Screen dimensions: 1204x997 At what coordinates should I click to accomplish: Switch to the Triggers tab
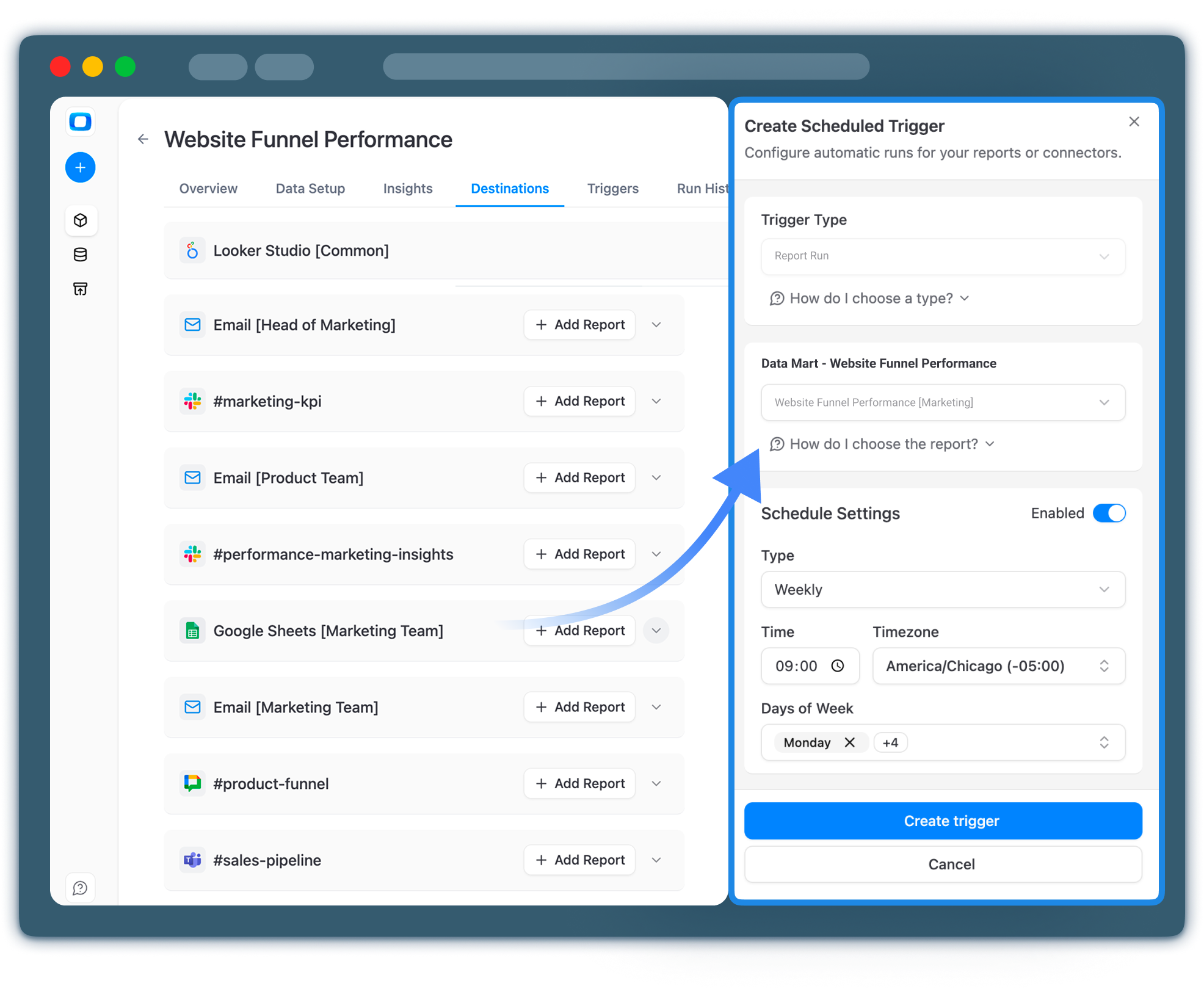[x=612, y=189]
